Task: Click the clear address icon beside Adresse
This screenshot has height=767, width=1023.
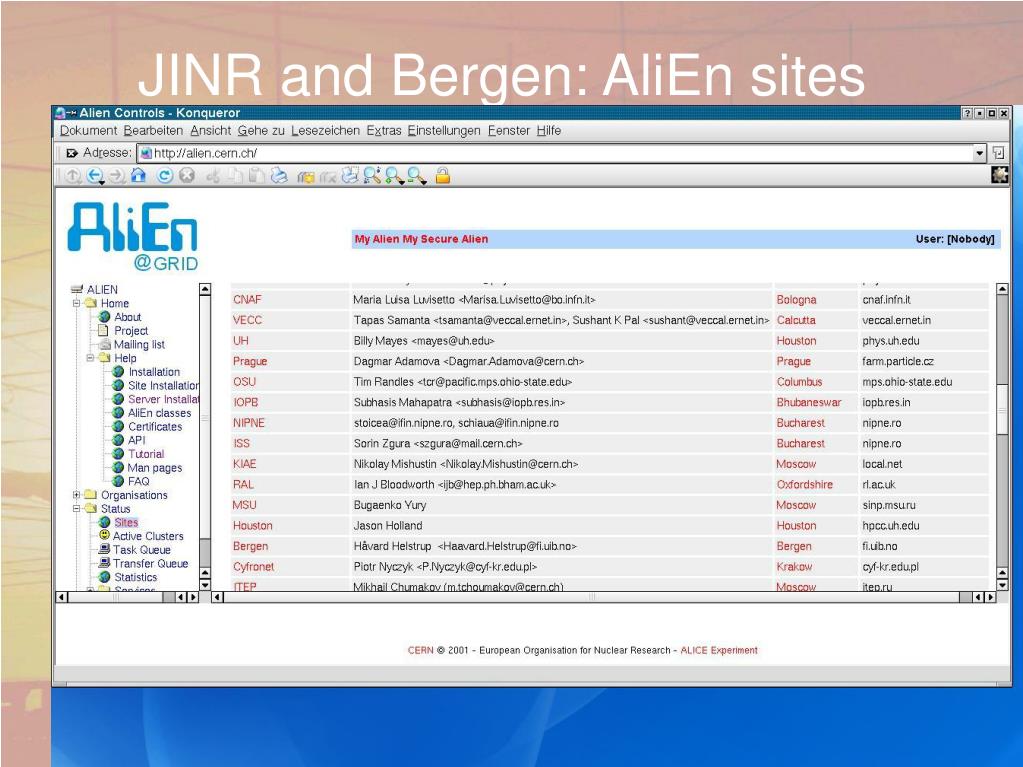Action: 72,153
